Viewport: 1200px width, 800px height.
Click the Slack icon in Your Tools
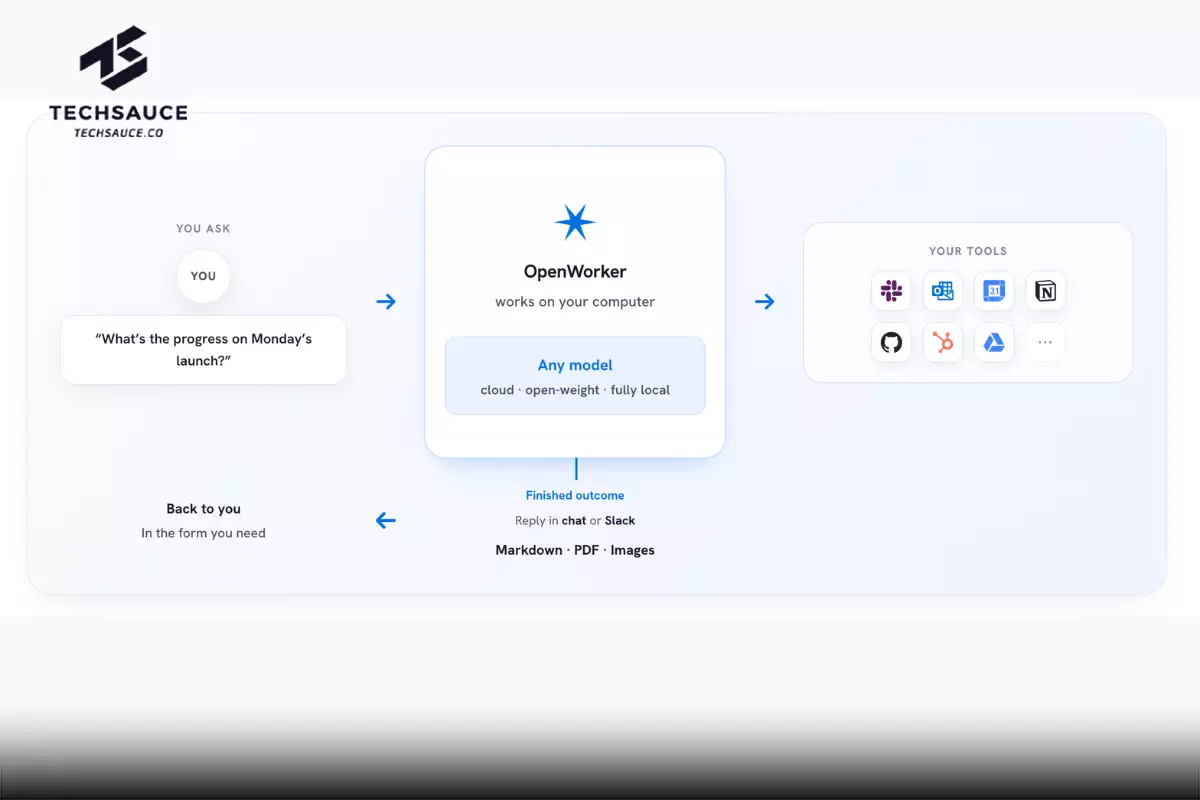pyautogui.click(x=891, y=291)
